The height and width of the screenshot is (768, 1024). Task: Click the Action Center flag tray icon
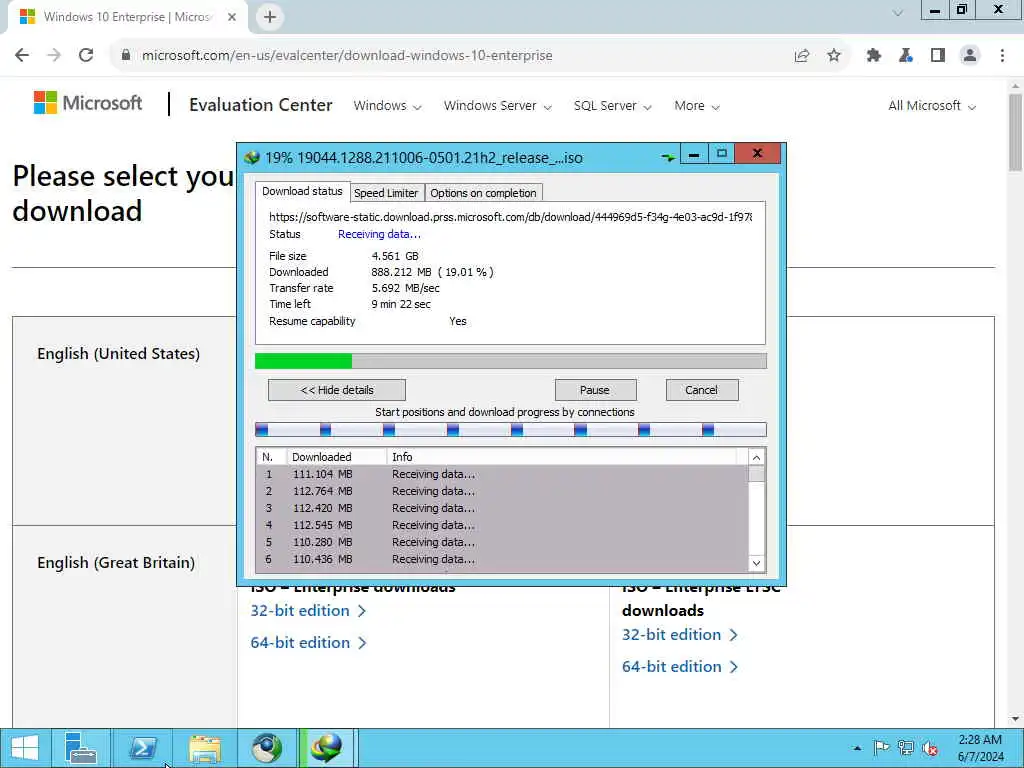pyautogui.click(x=882, y=748)
